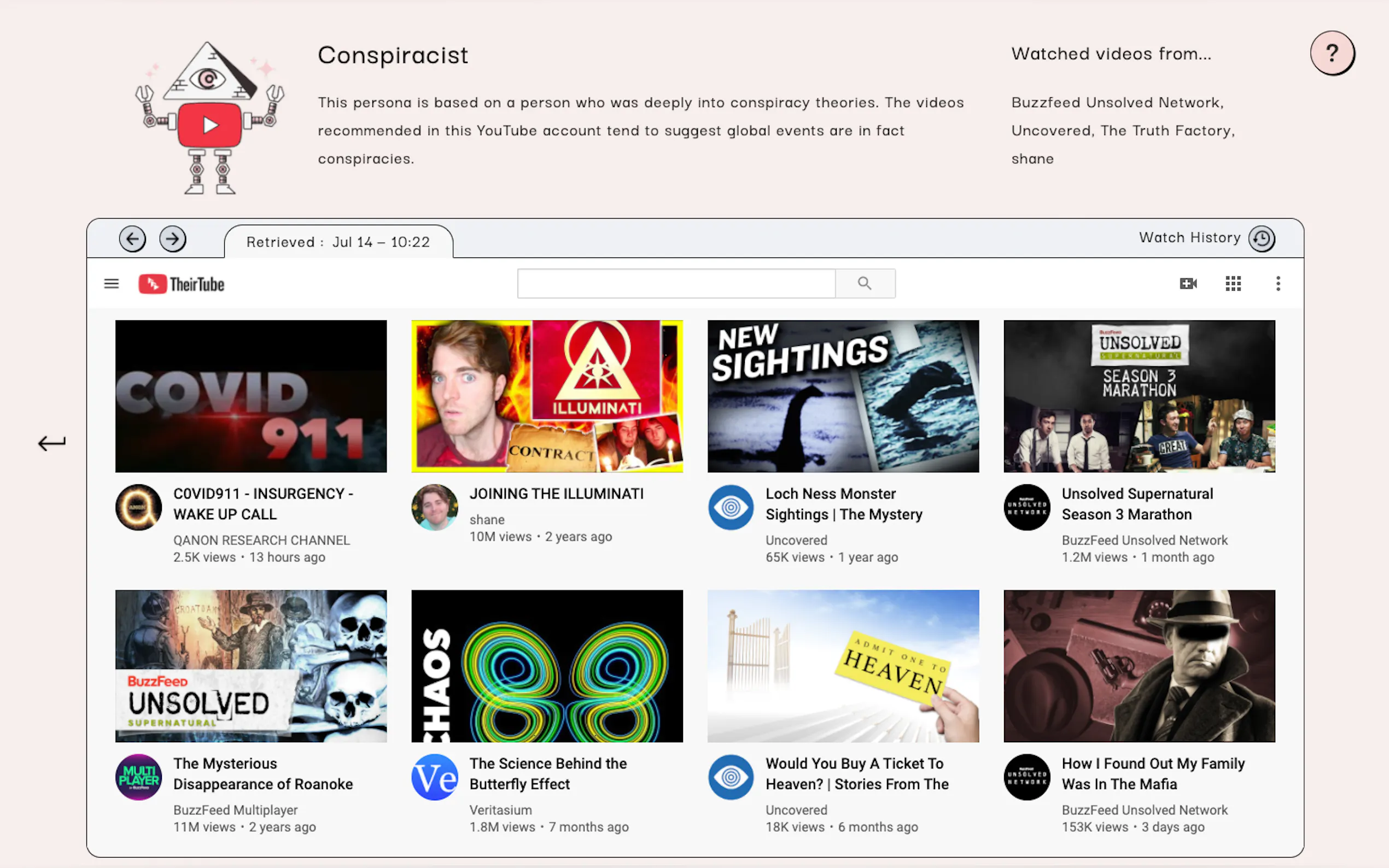Select the Retrieved Jul 14 tab
Viewport: 1389px width, 868px height.
coord(338,242)
